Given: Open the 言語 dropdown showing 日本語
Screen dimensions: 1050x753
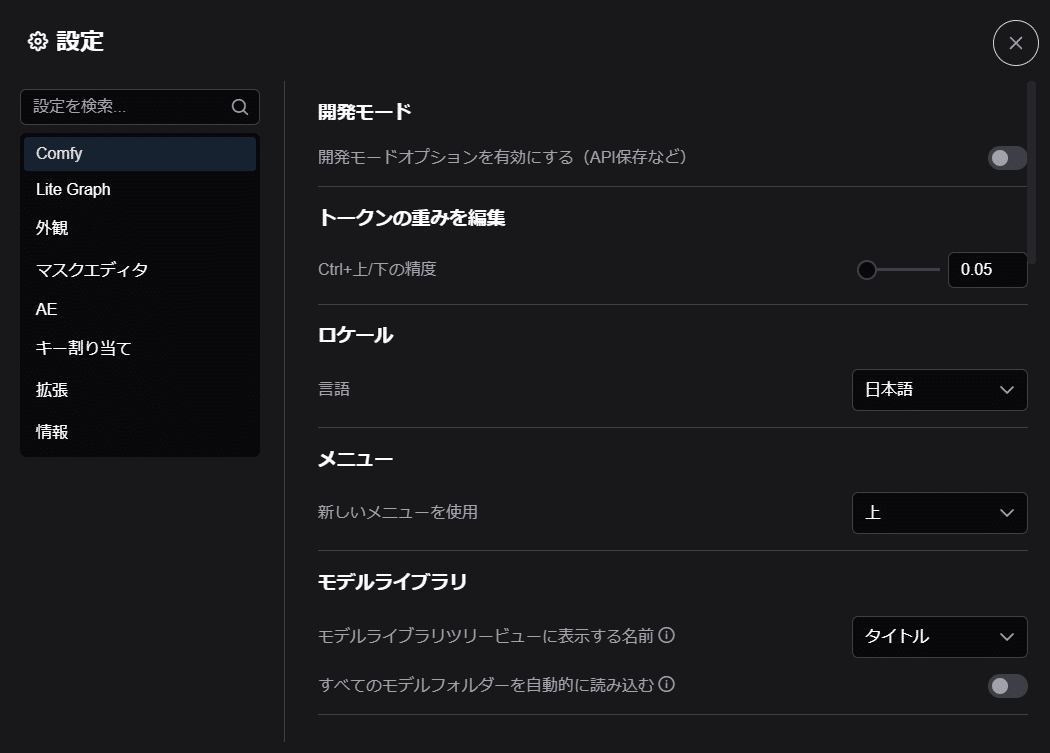Looking at the screenshot, I should point(940,390).
